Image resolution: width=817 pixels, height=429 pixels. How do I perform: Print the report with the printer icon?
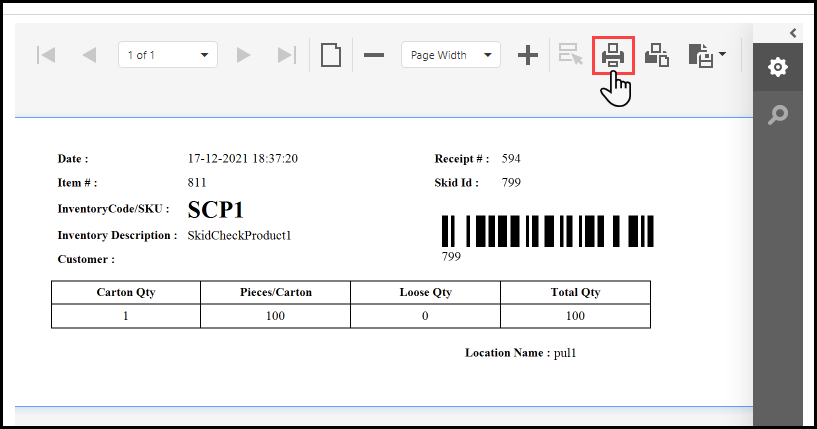coord(614,55)
